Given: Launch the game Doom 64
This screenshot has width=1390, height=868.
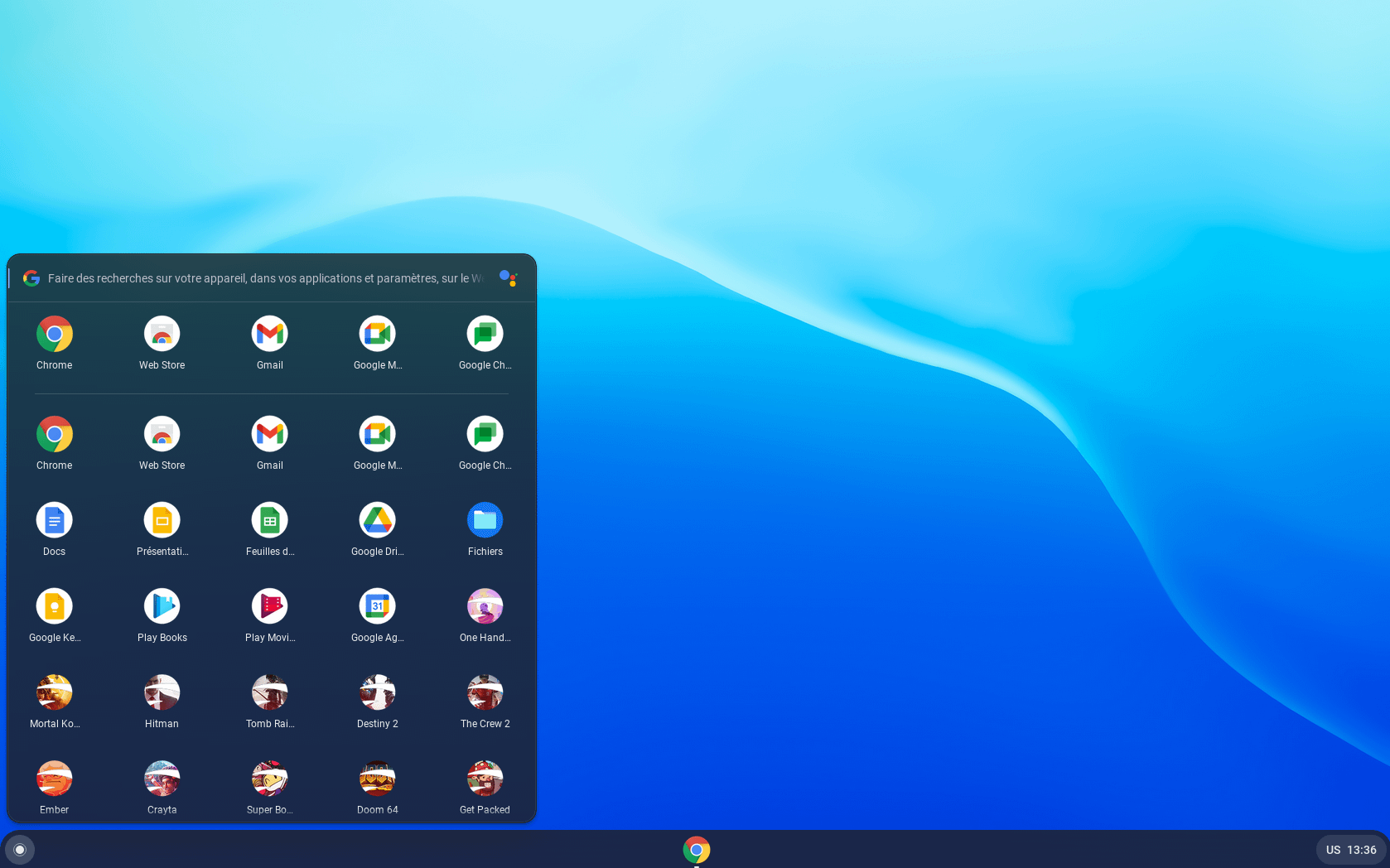Looking at the screenshot, I should click(x=377, y=778).
